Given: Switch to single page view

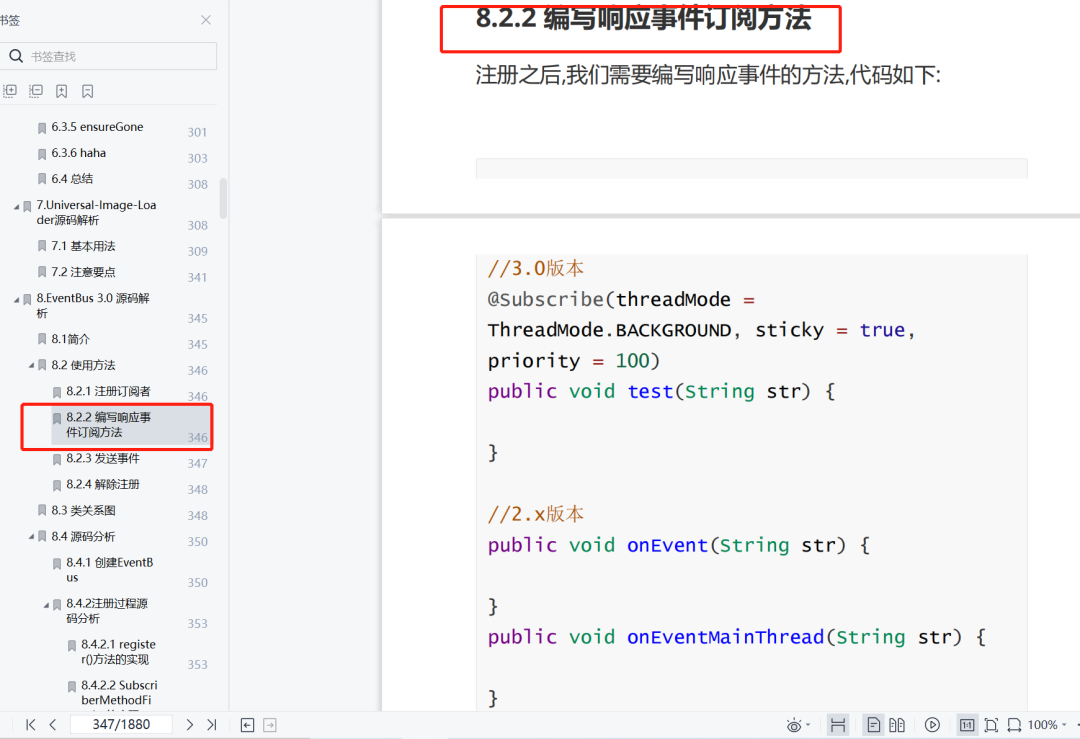Looking at the screenshot, I should click(873, 725).
